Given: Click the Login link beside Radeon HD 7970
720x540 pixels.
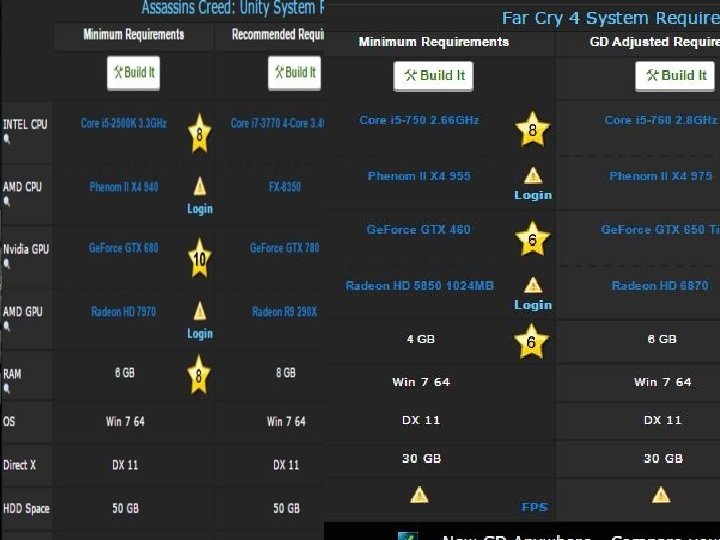Looking at the screenshot, I should (200, 334).
